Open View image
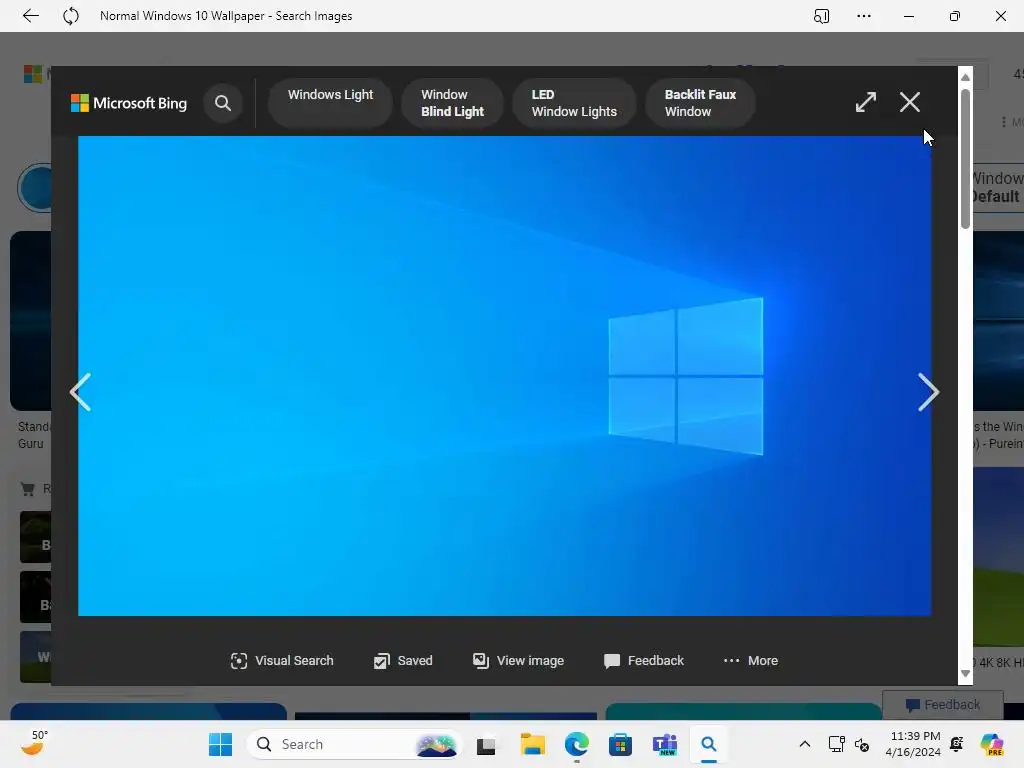1024x768 pixels. [518, 660]
